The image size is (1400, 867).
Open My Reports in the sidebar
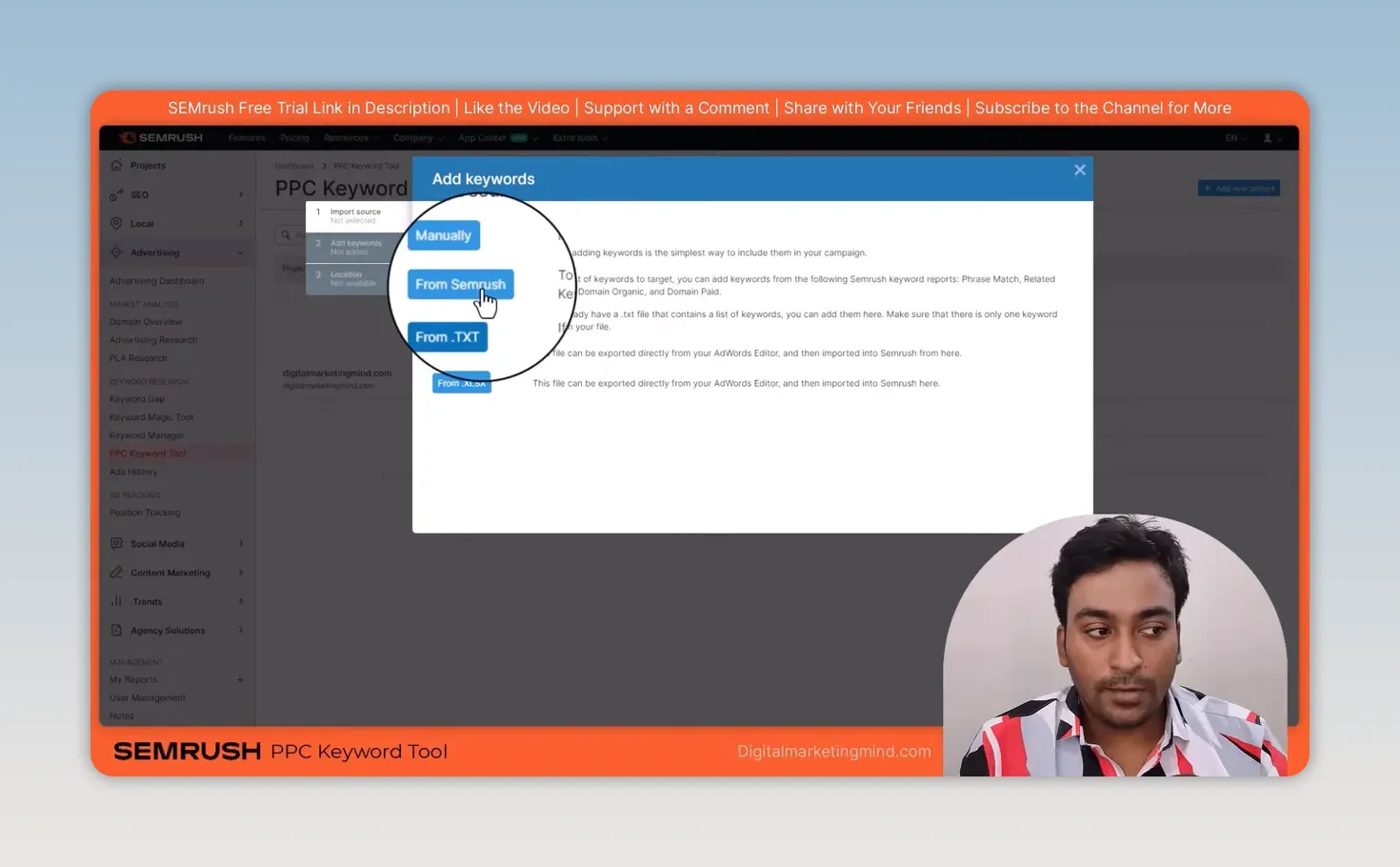pyautogui.click(x=133, y=679)
